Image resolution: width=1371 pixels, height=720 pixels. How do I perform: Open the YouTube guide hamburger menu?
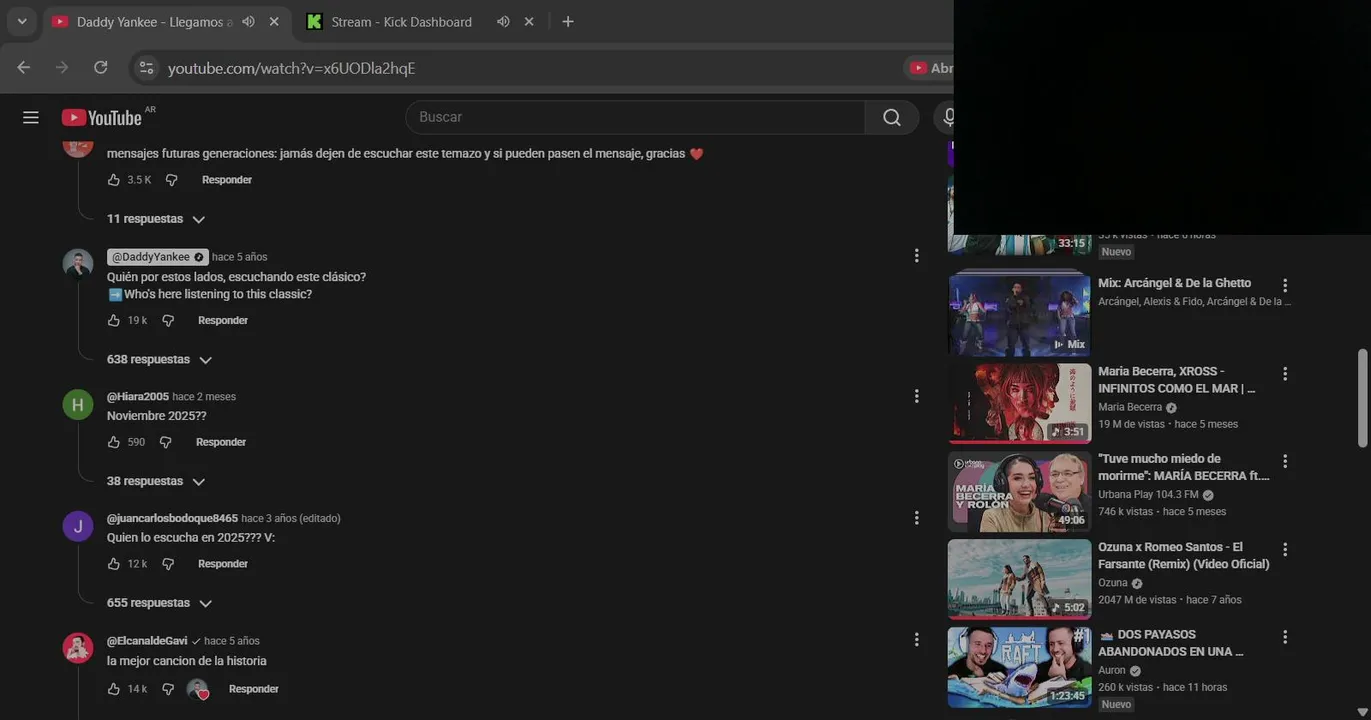[x=31, y=118]
